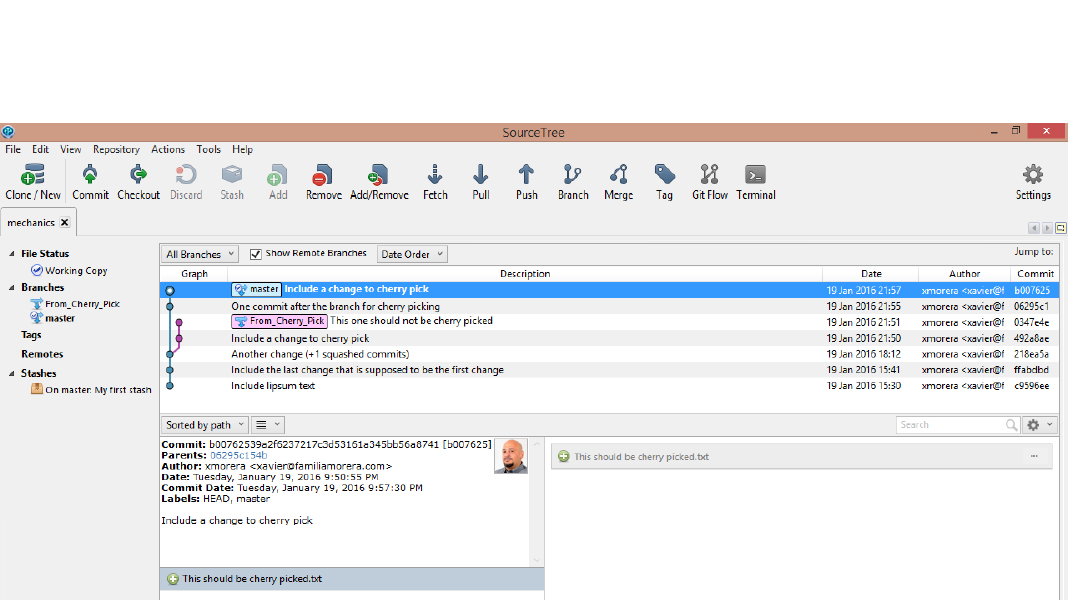This screenshot has height=600, width=1068.
Task: Open Git Flow from toolbar
Action: click(x=710, y=182)
